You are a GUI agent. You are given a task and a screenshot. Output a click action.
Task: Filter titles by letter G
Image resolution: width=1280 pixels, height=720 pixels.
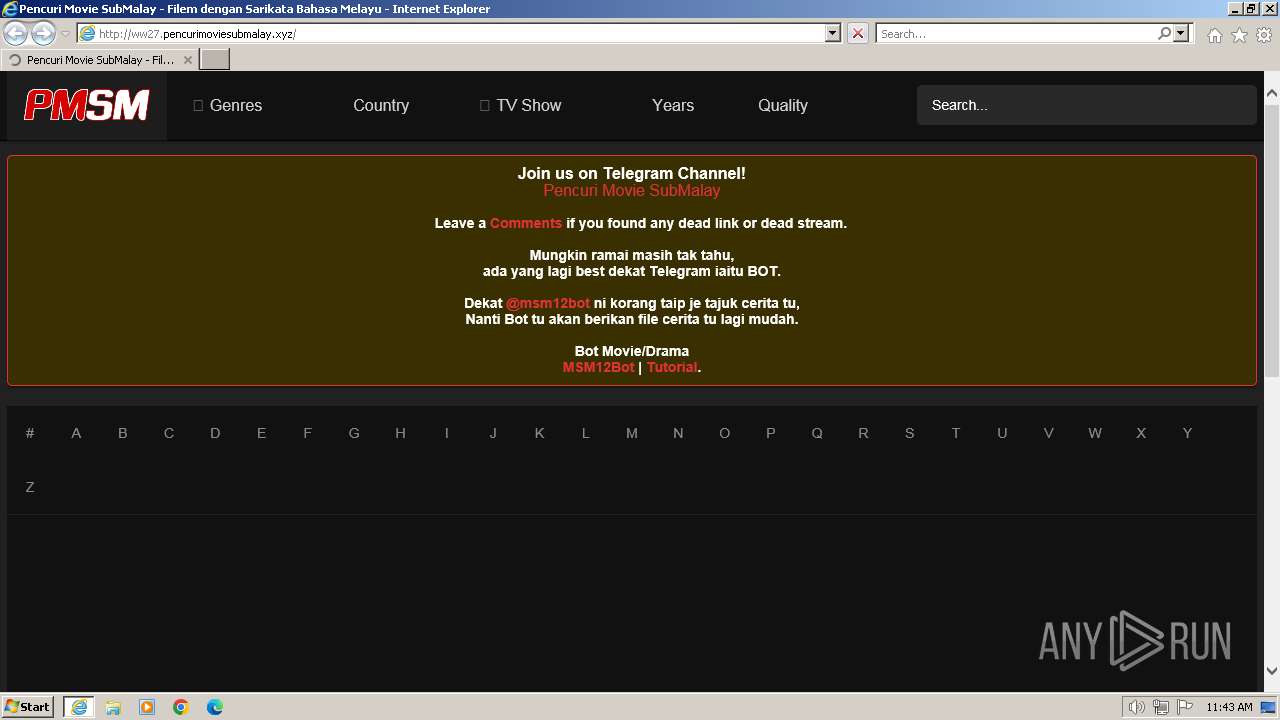[x=354, y=433]
